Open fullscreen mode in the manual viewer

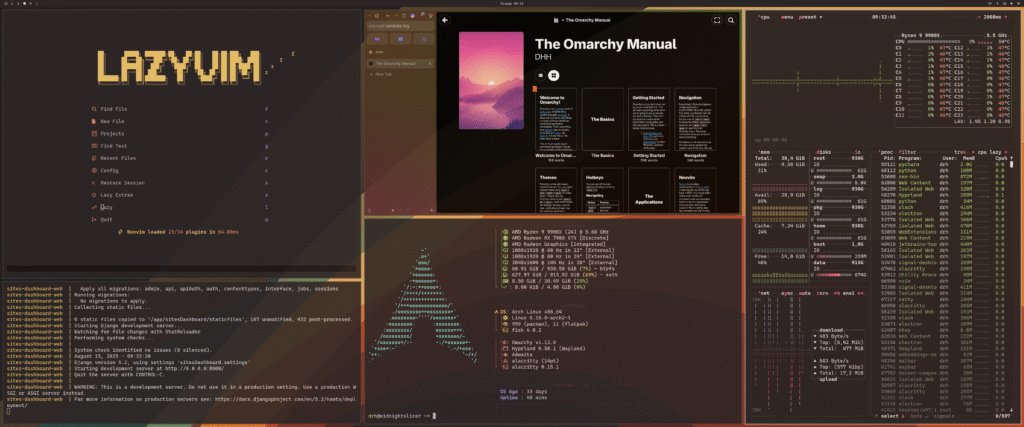(x=716, y=20)
